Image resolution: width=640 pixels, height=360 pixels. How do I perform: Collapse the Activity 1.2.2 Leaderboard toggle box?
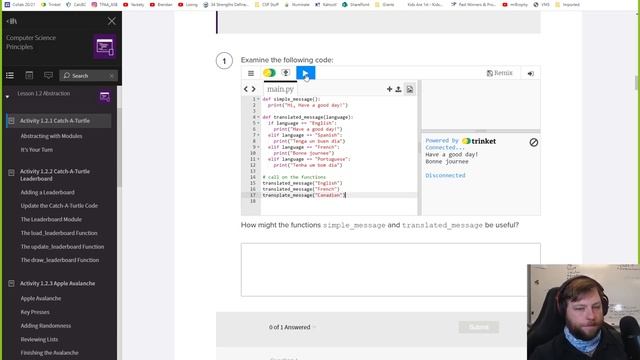coord(11,173)
